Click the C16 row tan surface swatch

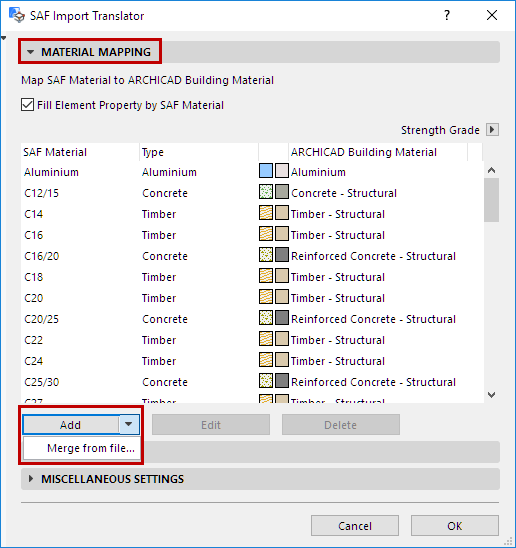click(x=282, y=234)
